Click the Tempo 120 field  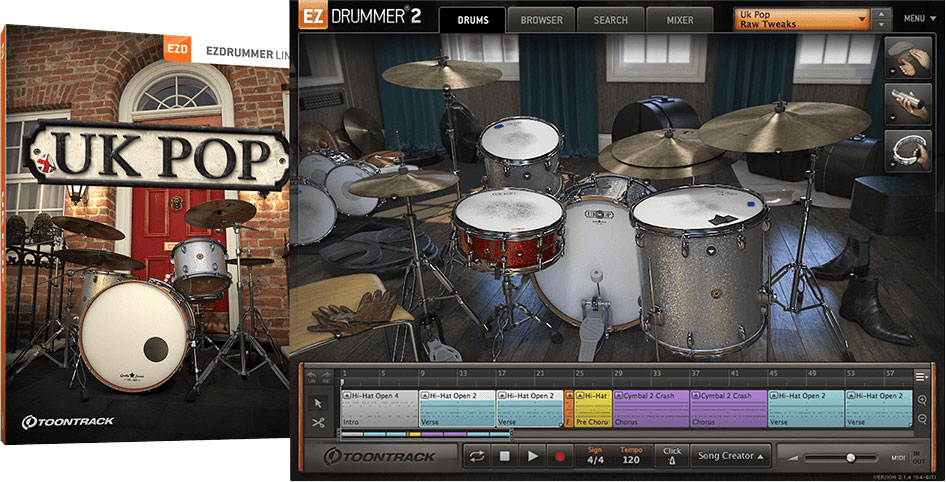(631, 456)
